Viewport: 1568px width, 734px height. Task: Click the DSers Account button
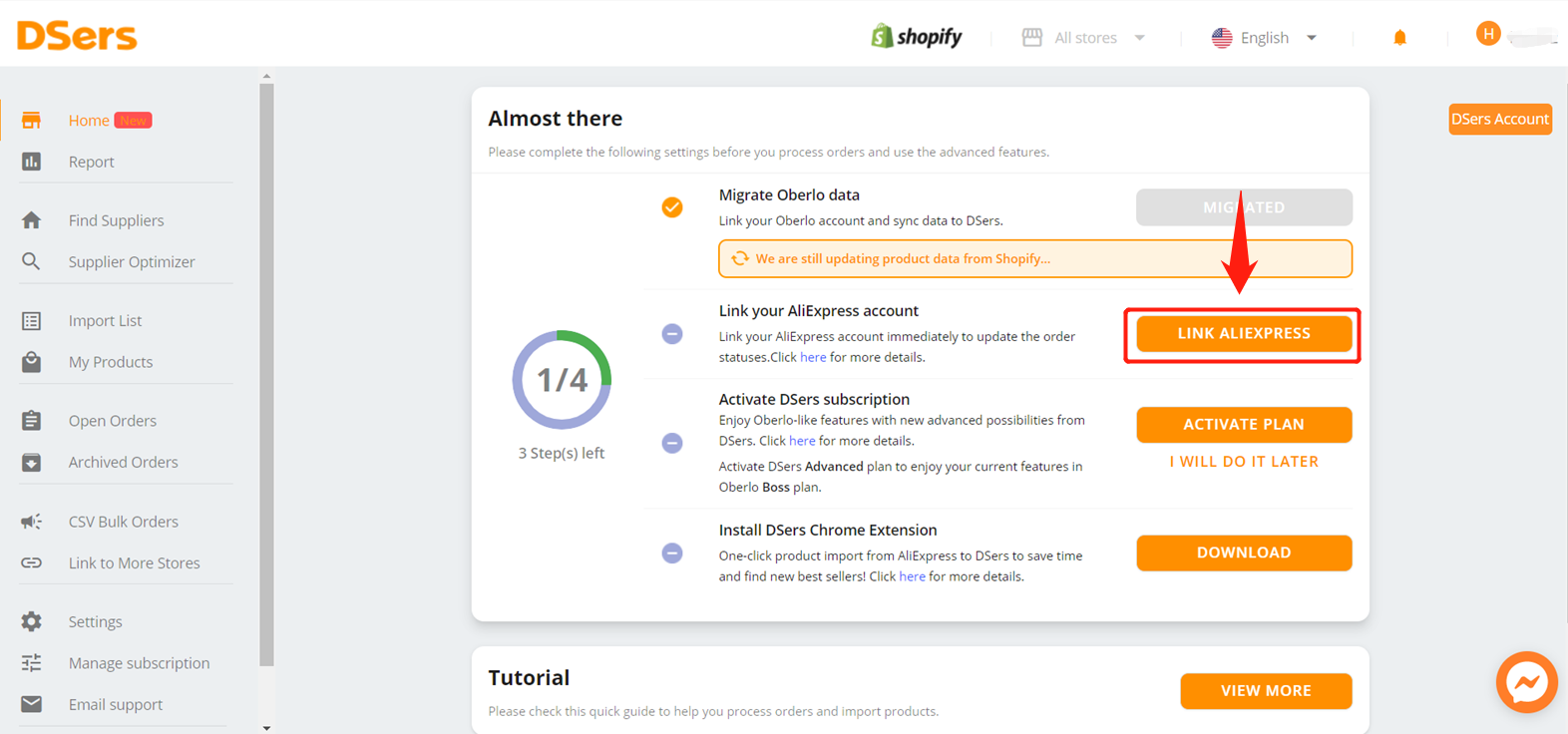(1500, 120)
